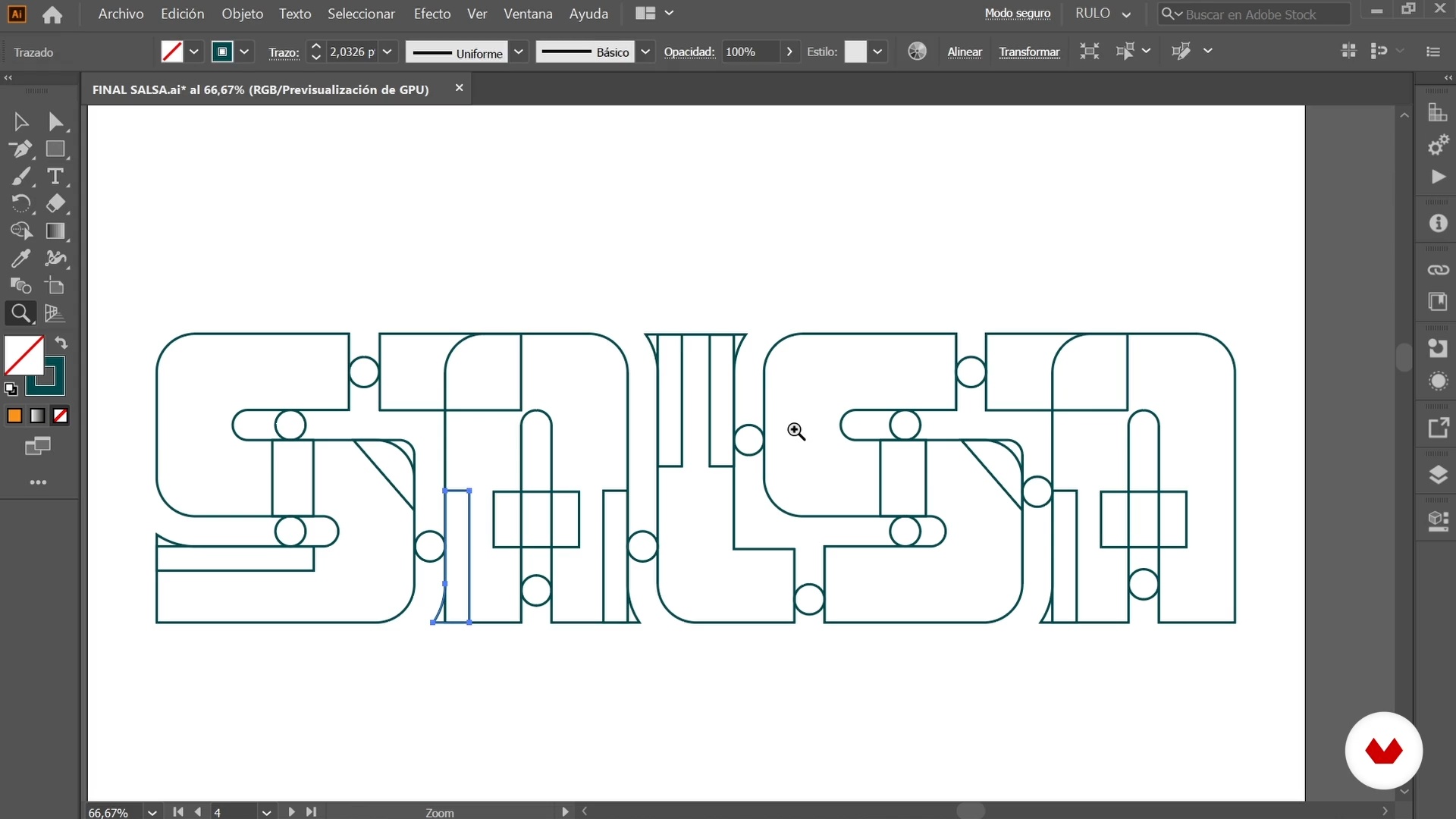Go to next artboard arrow

pyautogui.click(x=291, y=811)
